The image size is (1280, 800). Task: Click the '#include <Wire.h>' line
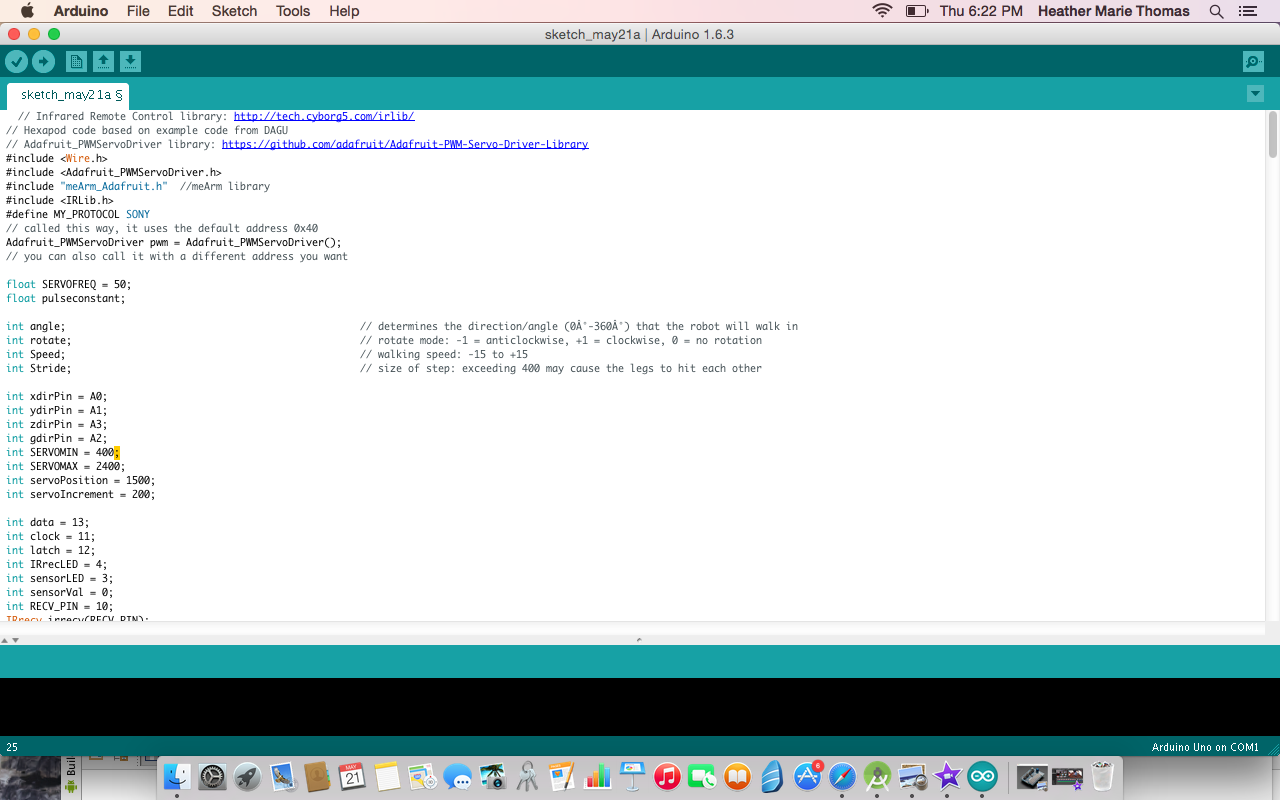56,158
